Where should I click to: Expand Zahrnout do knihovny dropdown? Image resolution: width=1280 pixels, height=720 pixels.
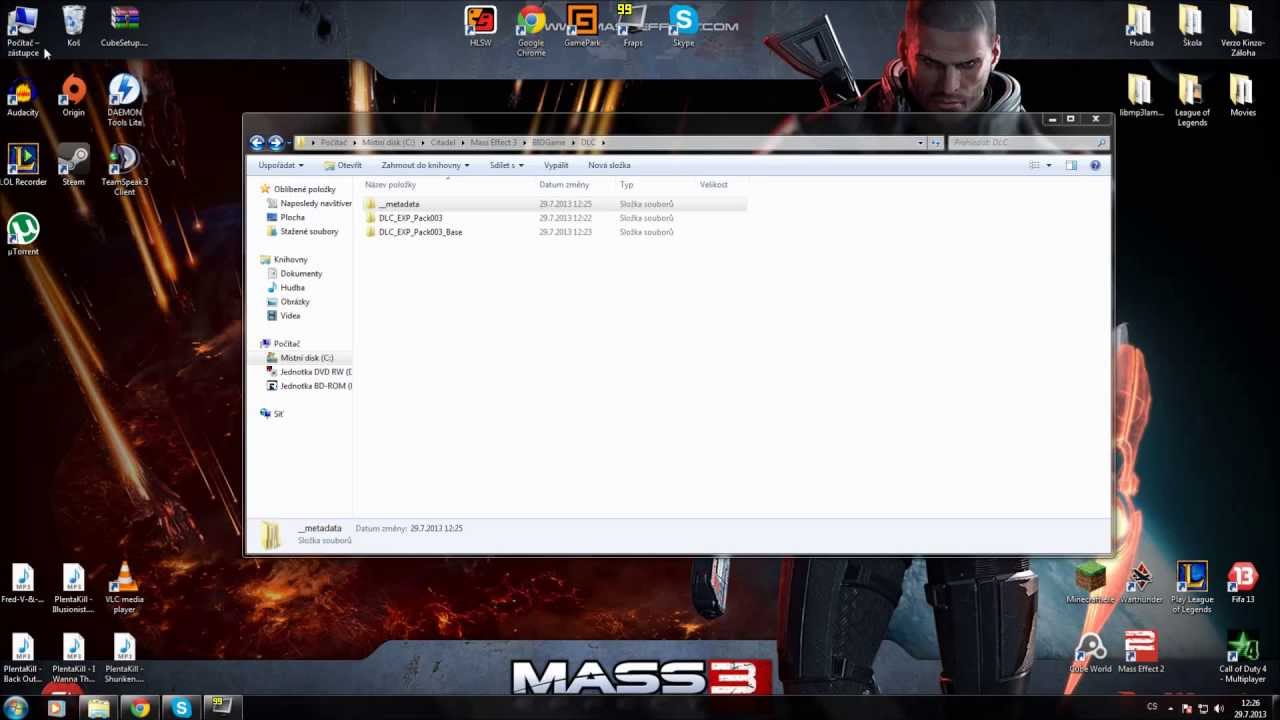coord(425,165)
